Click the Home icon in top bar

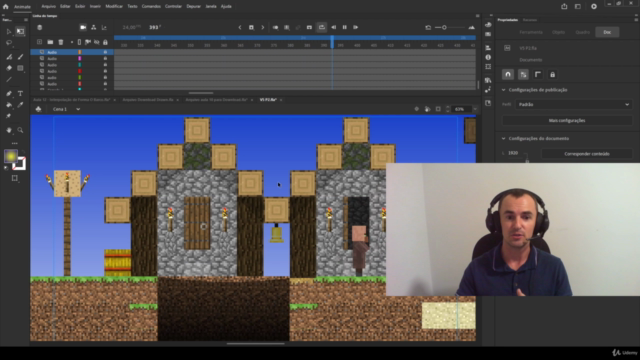(x=6, y=7)
